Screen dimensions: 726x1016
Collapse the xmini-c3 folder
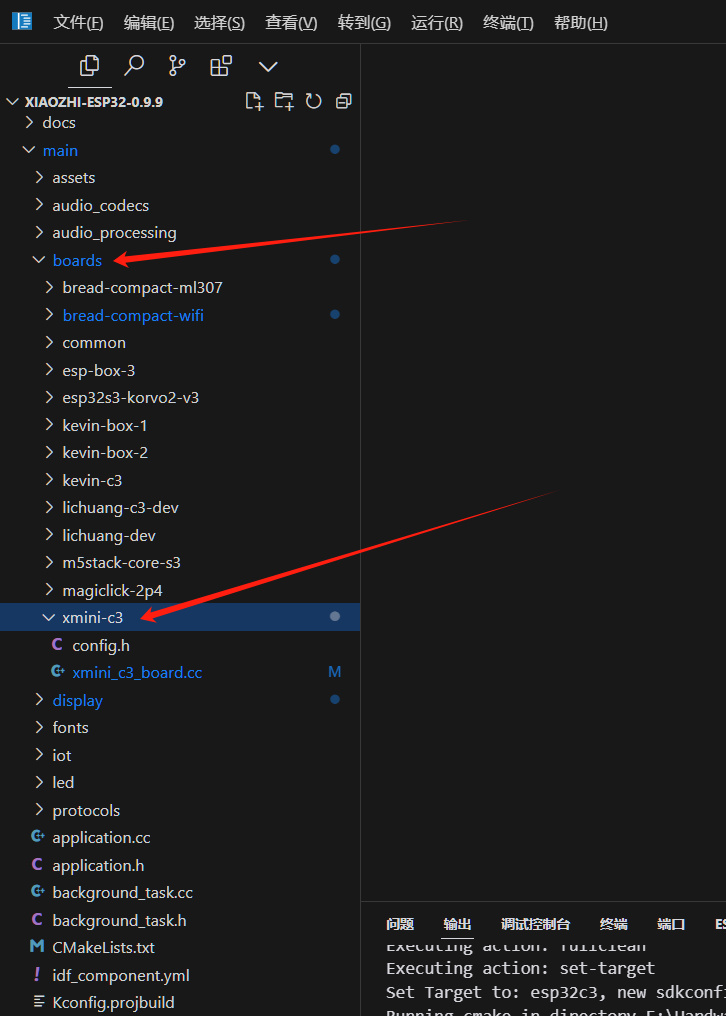pos(92,618)
